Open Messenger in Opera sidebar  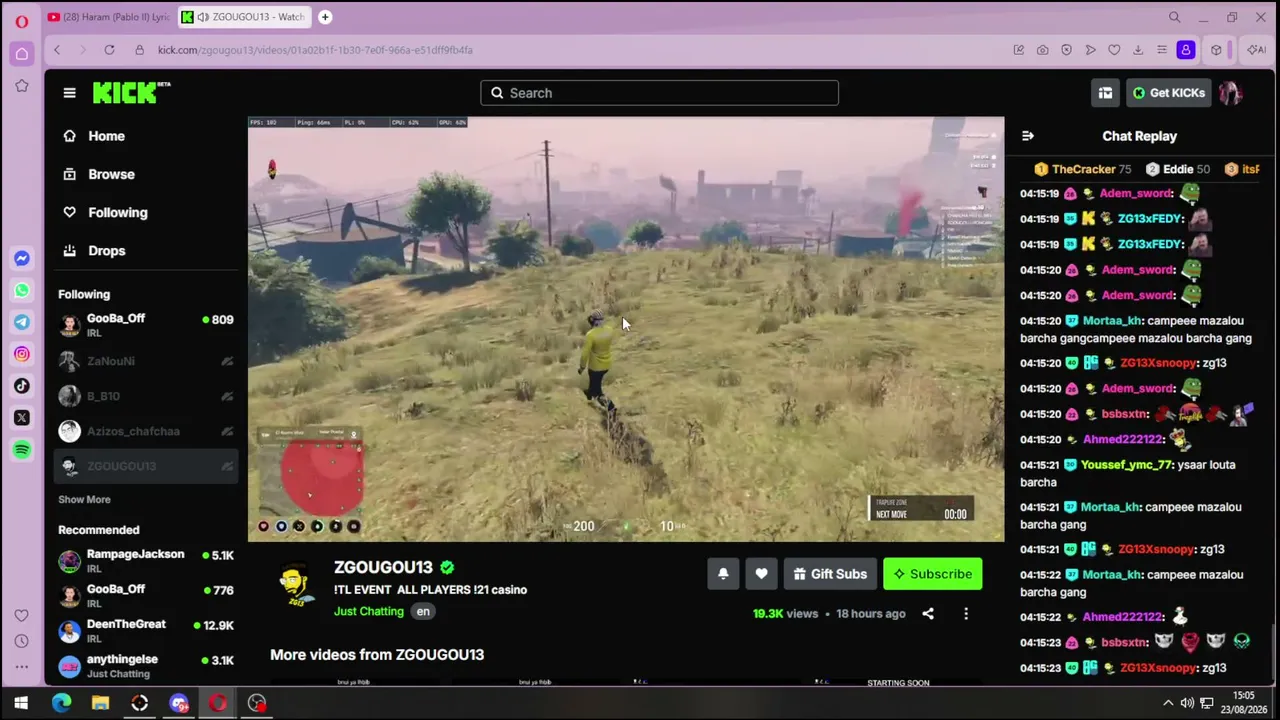pyautogui.click(x=21, y=259)
